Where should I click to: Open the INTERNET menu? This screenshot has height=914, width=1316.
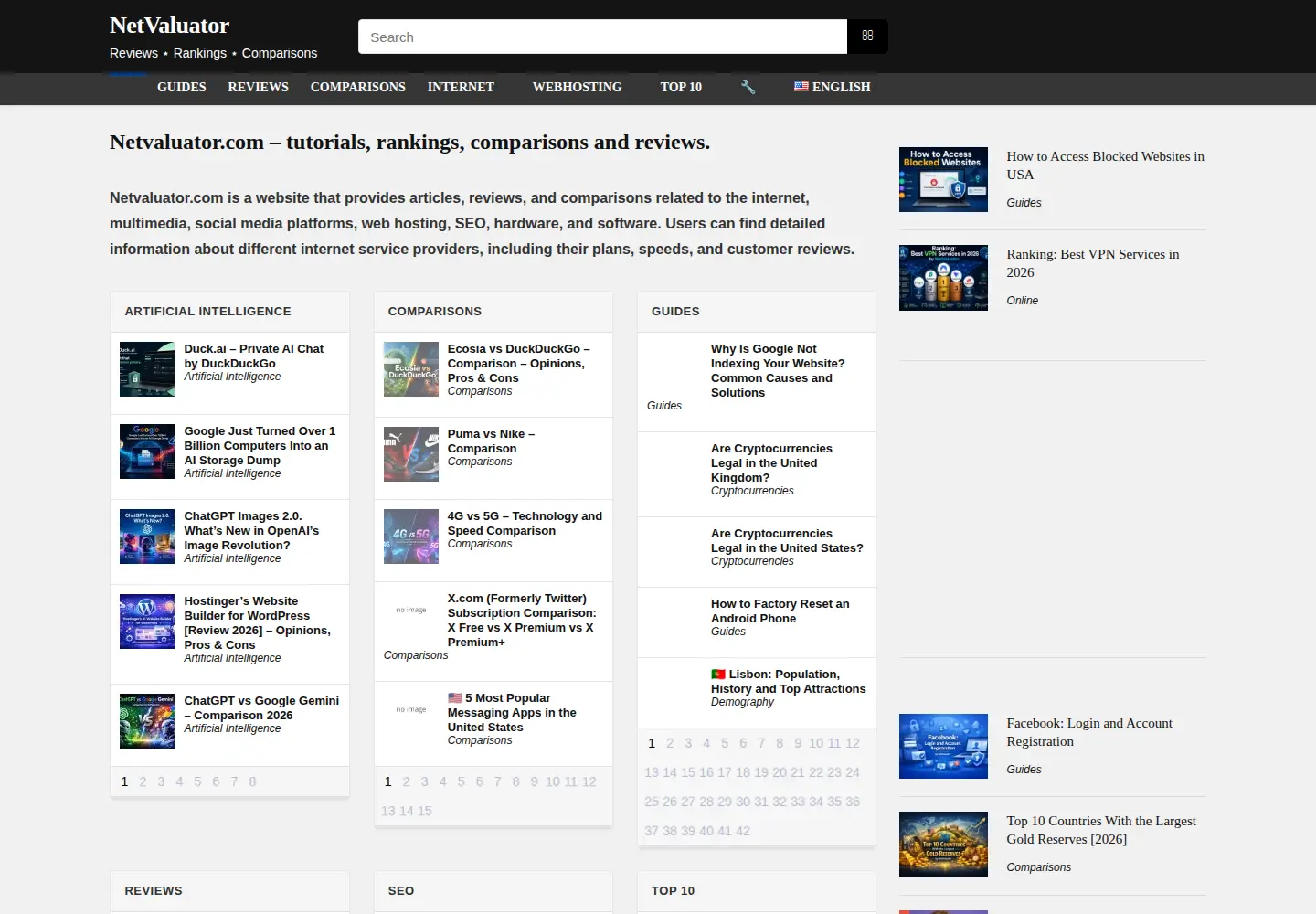[x=461, y=87]
